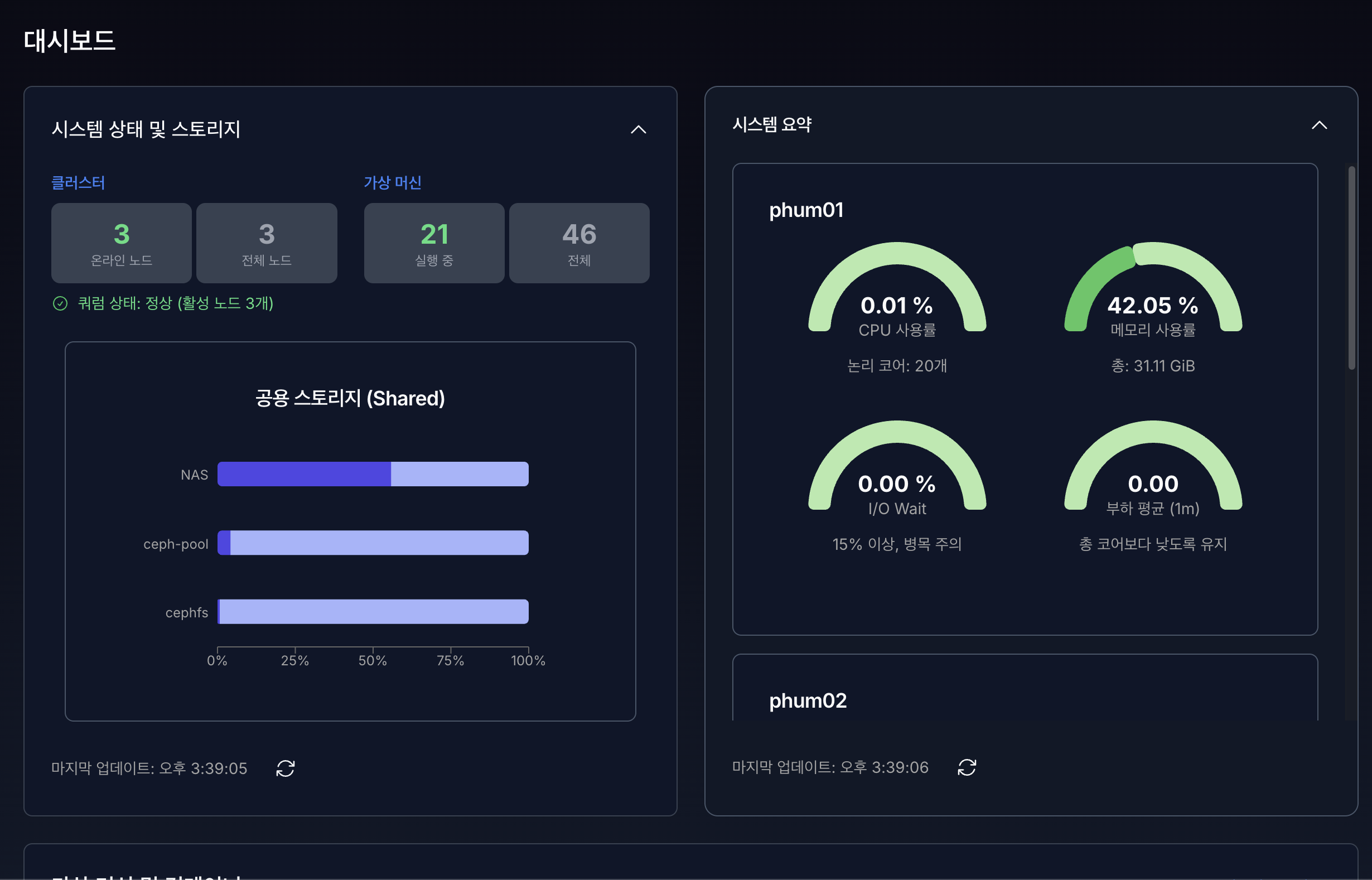Screen dimensions: 1372x880
Task: Open the Virtual Machine heading link
Action: click(393, 183)
